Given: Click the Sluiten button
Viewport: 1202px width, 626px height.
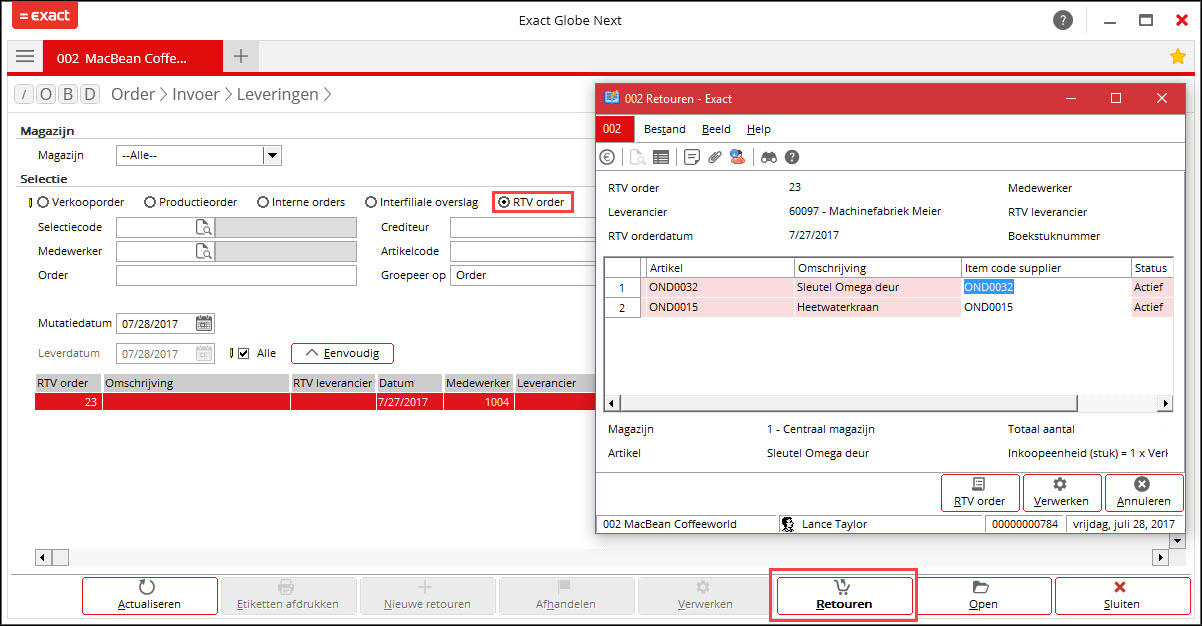Looking at the screenshot, I should click(1122, 595).
